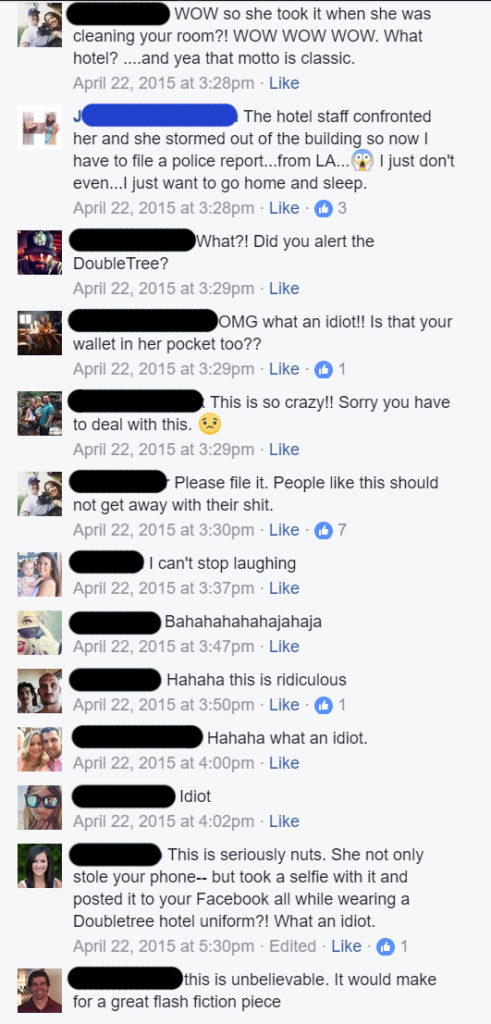Like the "hotel staff confronted her" comment
The image size is (491, 1024).
click(284, 208)
